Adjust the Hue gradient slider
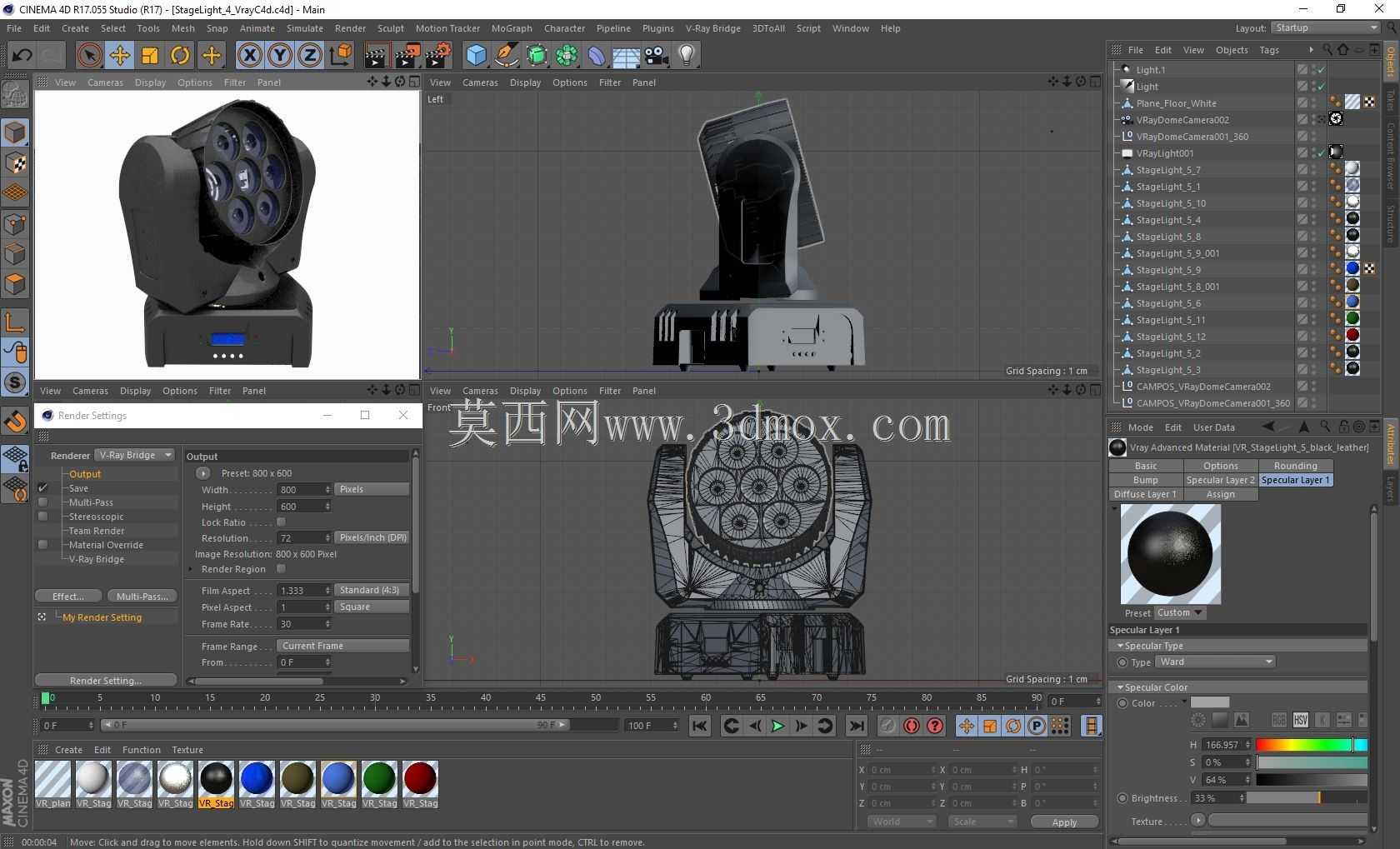This screenshot has height=849, width=1400. pyautogui.click(x=1312, y=745)
